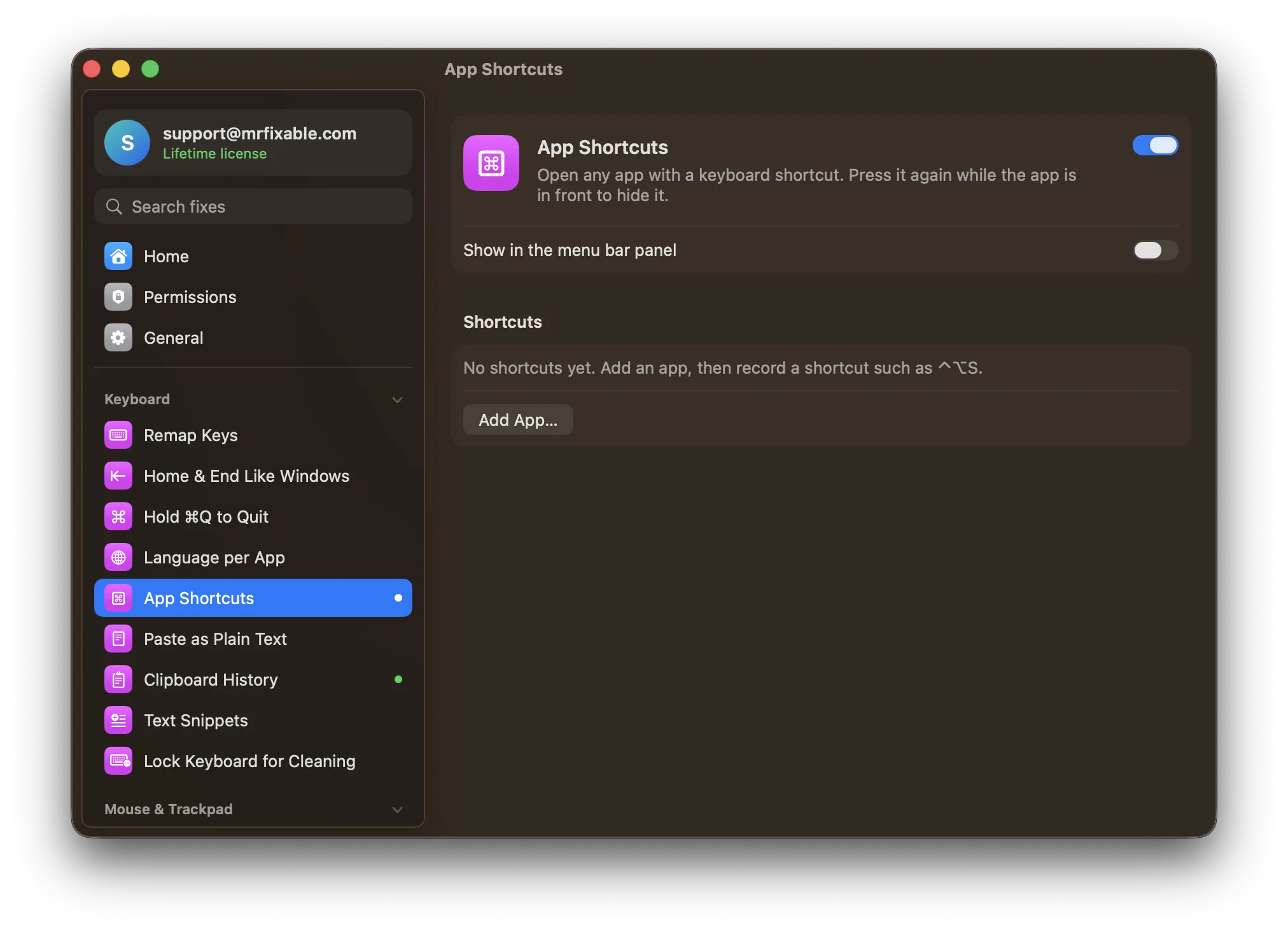Click the Lock Keyboard for Cleaning icon
Image resolution: width=1288 pixels, height=932 pixels.
coord(118,761)
